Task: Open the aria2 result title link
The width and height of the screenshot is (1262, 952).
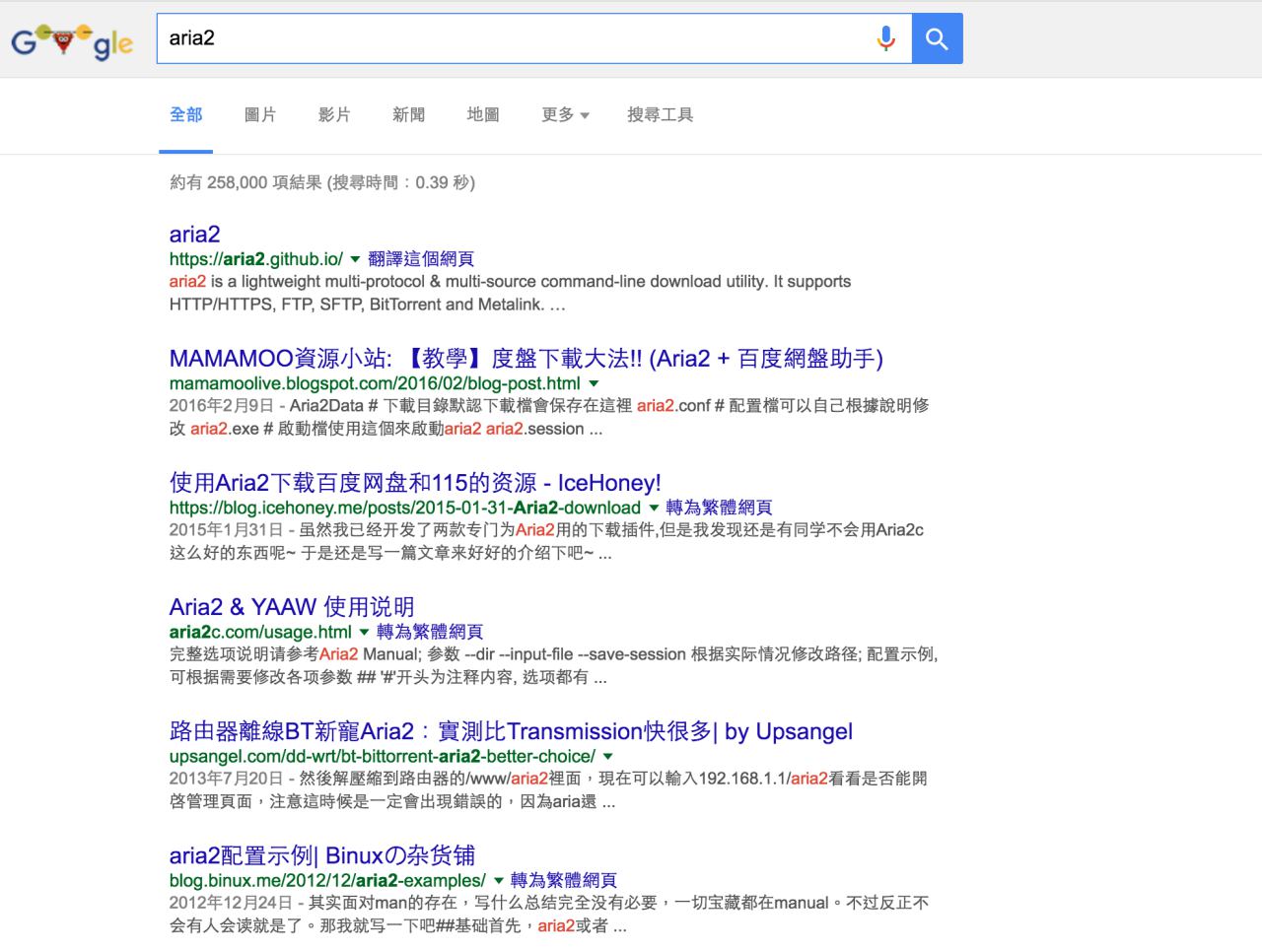Action: click(x=194, y=235)
